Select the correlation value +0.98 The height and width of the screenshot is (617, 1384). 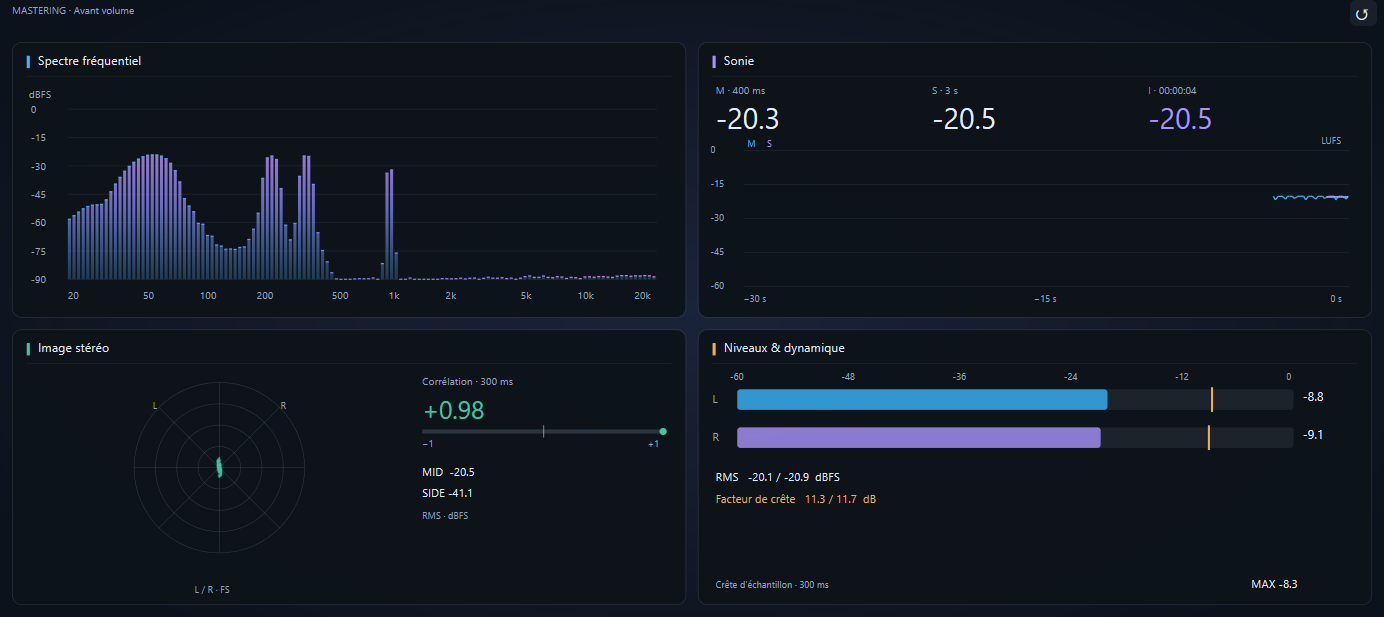pos(456,410)
